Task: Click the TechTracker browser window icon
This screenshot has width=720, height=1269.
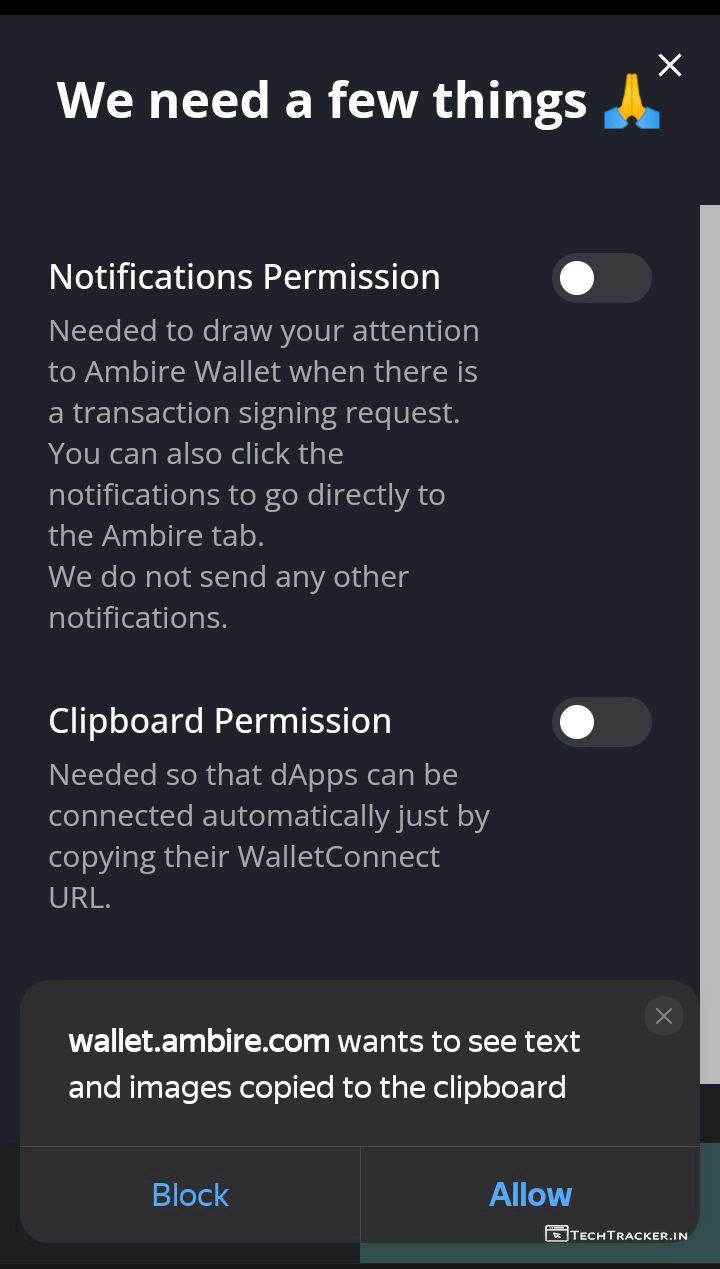Action: (556, 1233)
